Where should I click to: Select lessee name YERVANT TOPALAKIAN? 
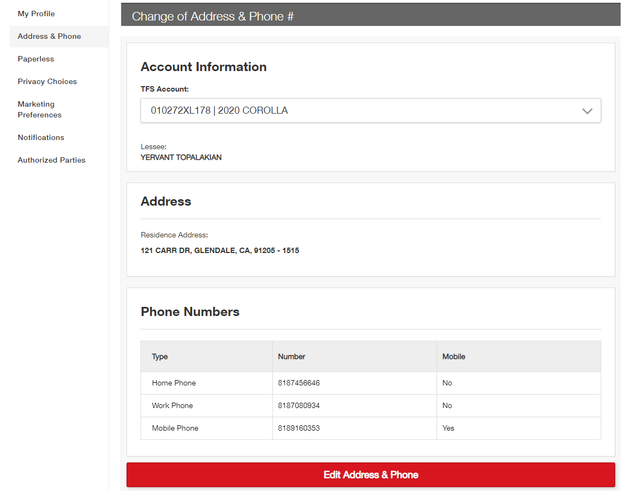pyautogui.click(x=181, y=157)
